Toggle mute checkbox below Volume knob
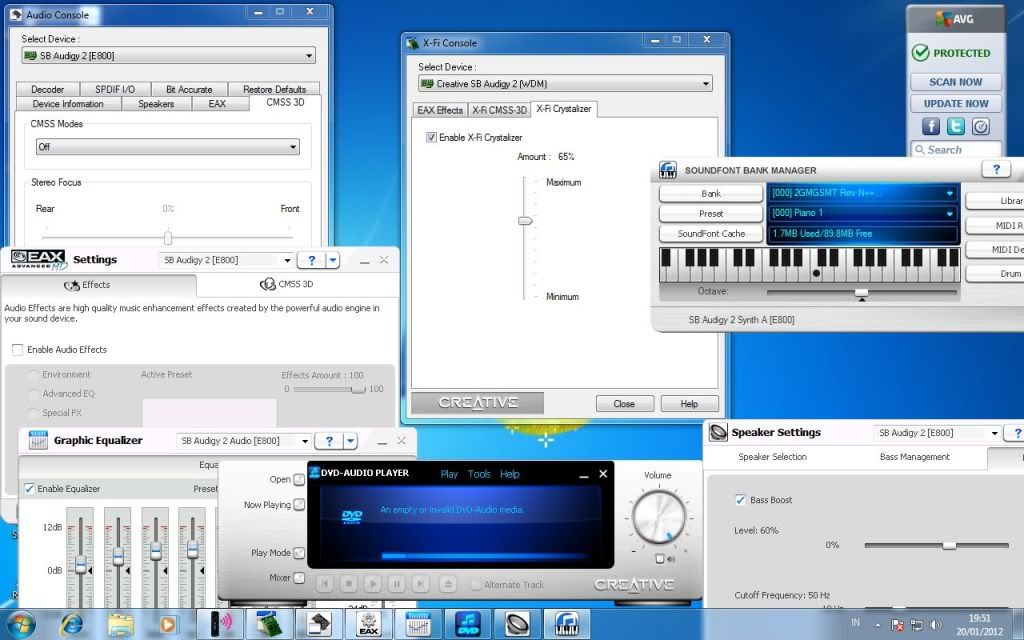 [x=660, y=558]
